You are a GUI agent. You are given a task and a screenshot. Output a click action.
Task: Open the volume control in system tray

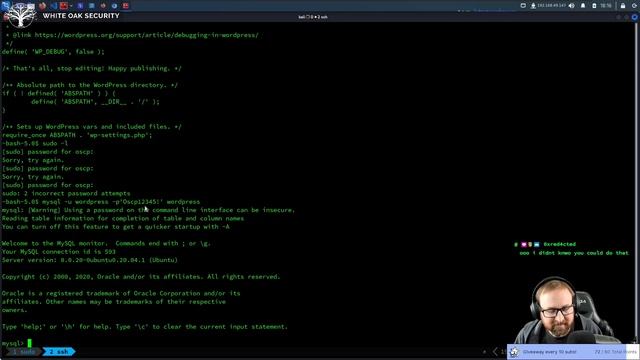click(571, 6)
